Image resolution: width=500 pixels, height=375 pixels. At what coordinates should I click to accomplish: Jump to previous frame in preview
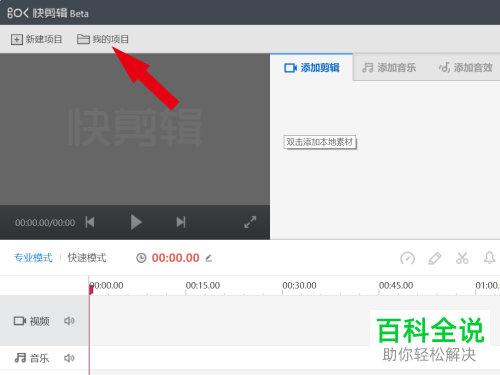(90, 222)
